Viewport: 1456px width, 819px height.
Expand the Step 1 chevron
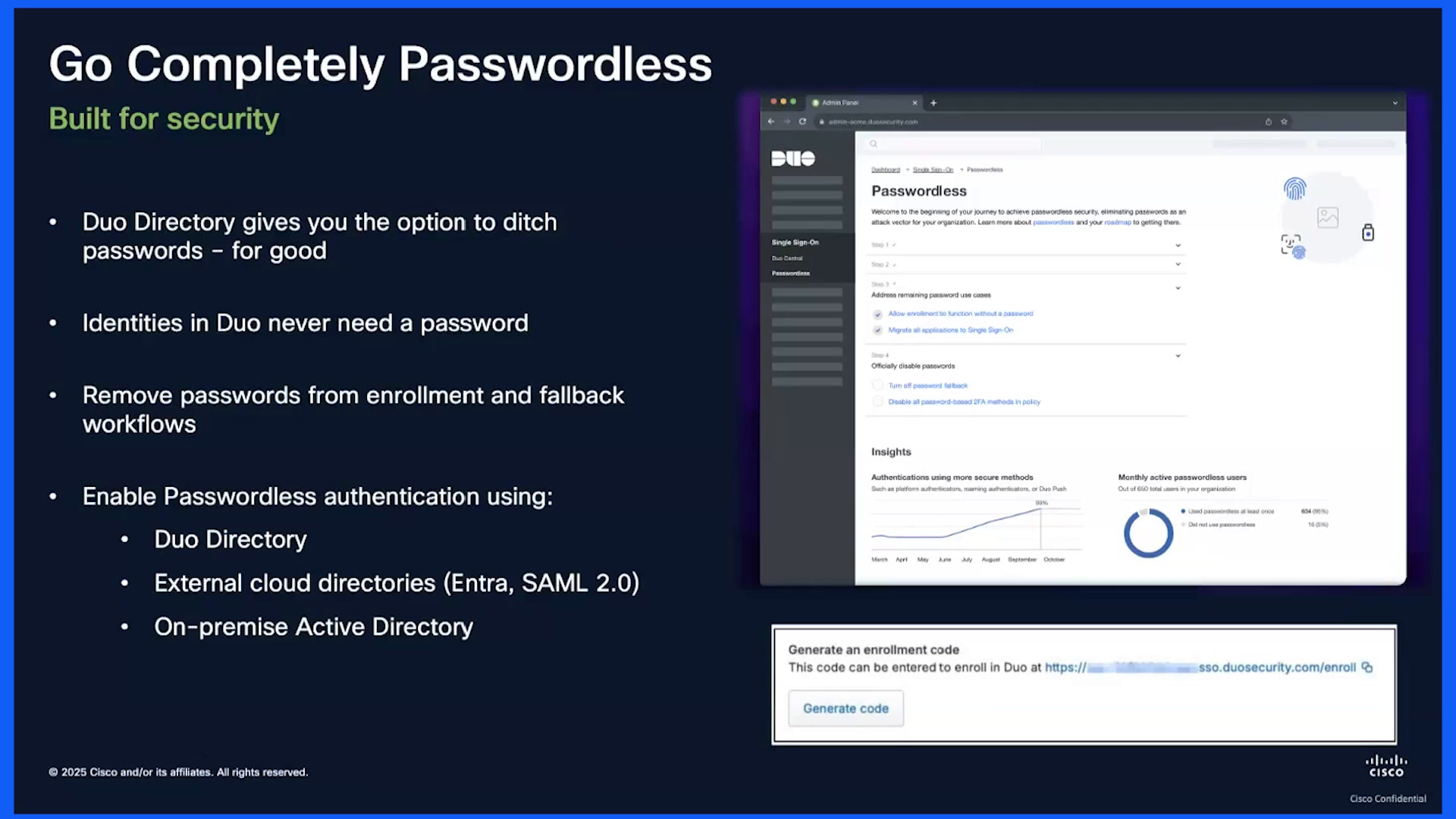1178,245
